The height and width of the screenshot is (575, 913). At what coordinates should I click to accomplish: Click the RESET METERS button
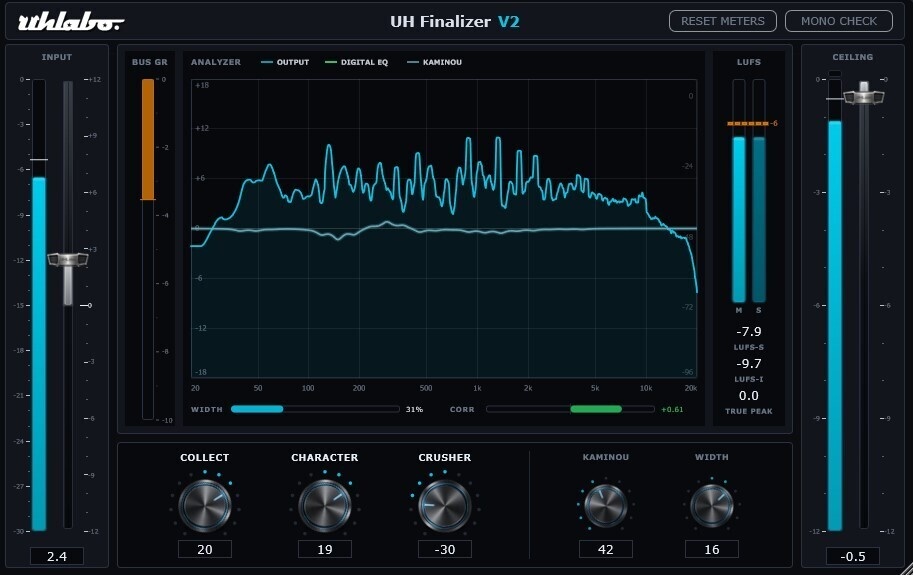pyautogui.click(x=723, y=21)
